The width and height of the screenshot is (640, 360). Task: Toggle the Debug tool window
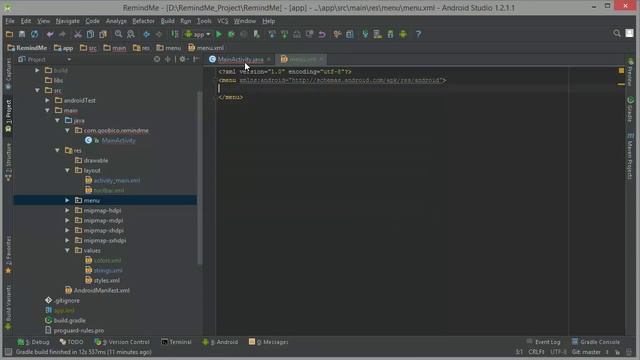33,342
